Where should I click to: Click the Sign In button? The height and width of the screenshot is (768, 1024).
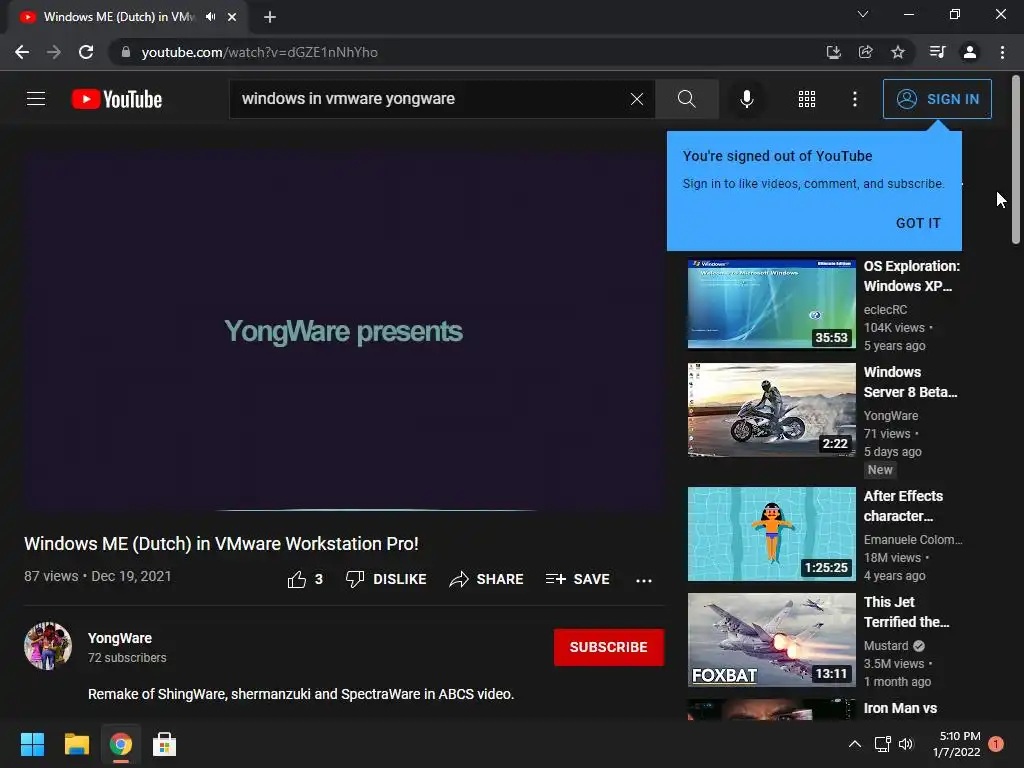[x=937, y=99]
